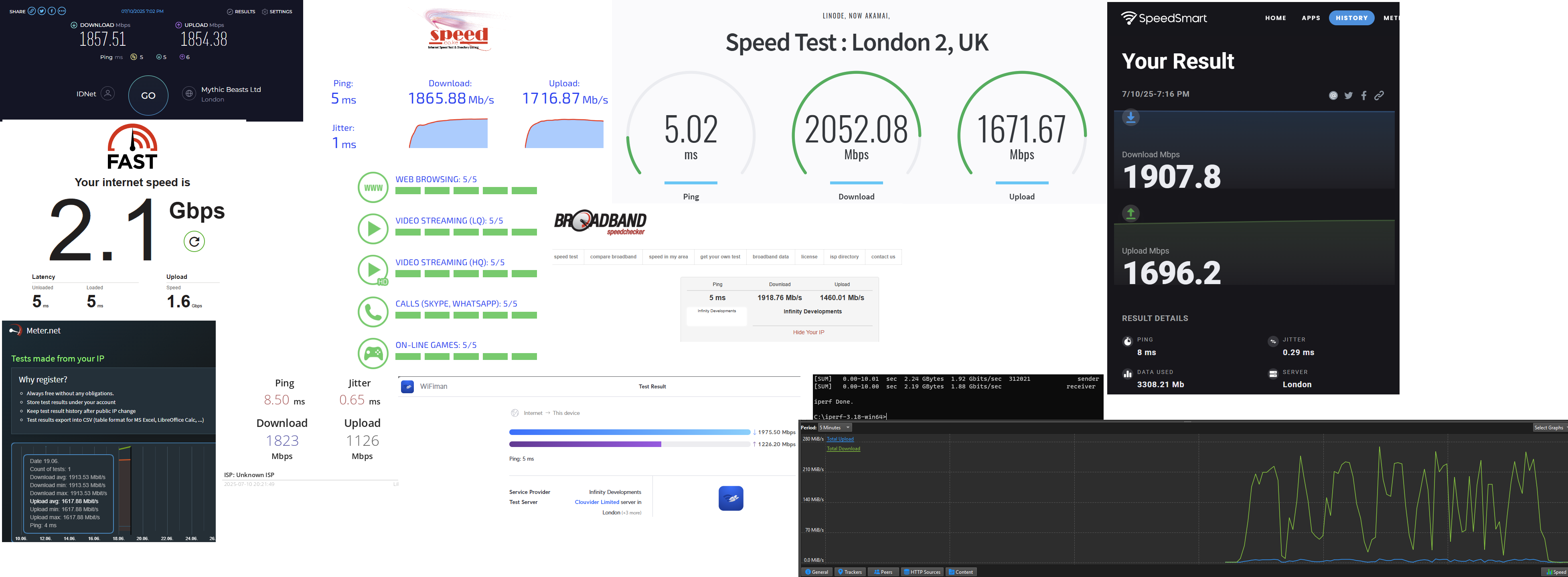1568x577 pixels.
Task: Share SpeedSmart result via email icon
Action: point(1333,95)
